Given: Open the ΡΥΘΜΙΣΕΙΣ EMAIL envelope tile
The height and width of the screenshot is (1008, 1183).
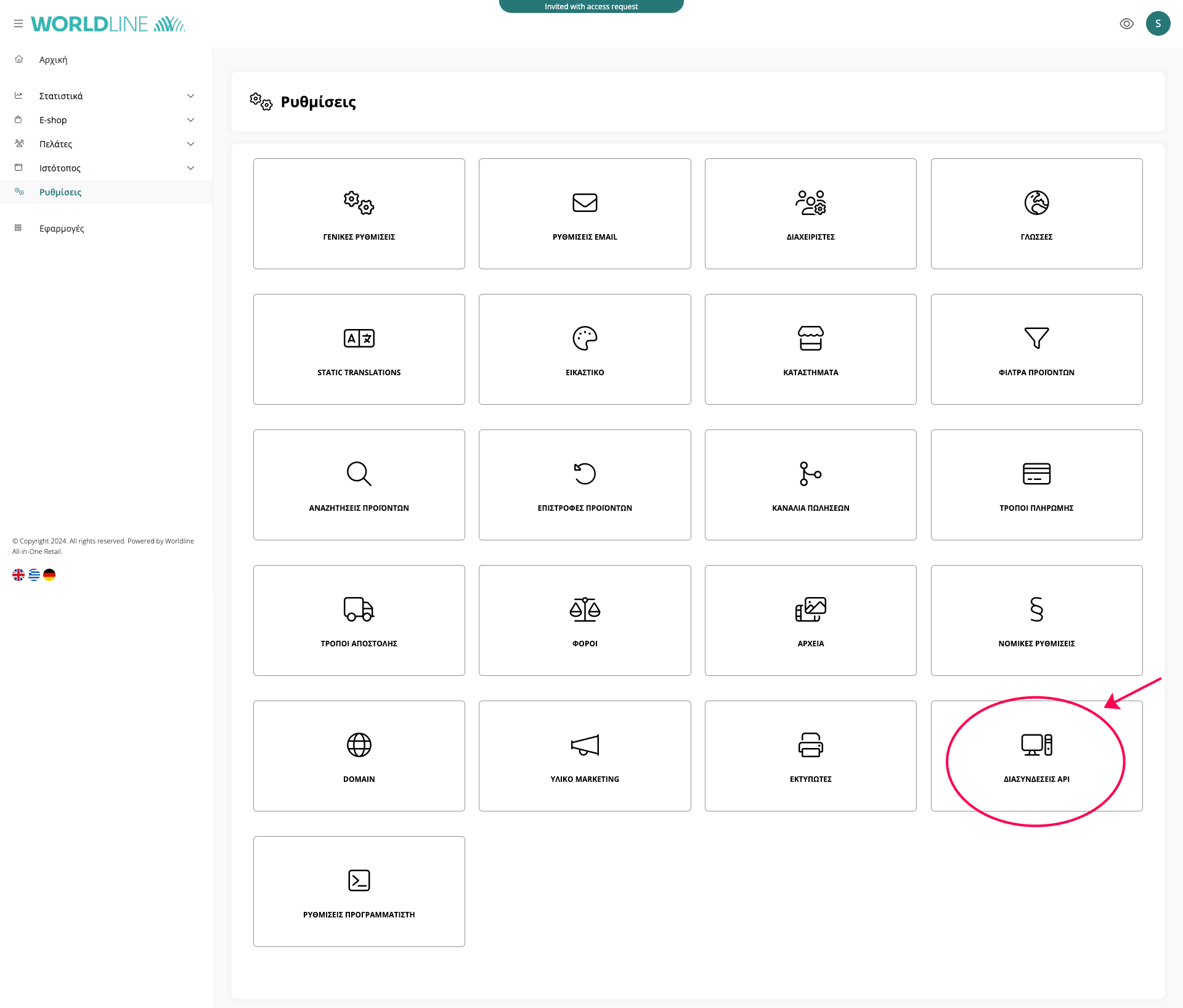Looking at the screenshot, I should [x=584, y=213].
